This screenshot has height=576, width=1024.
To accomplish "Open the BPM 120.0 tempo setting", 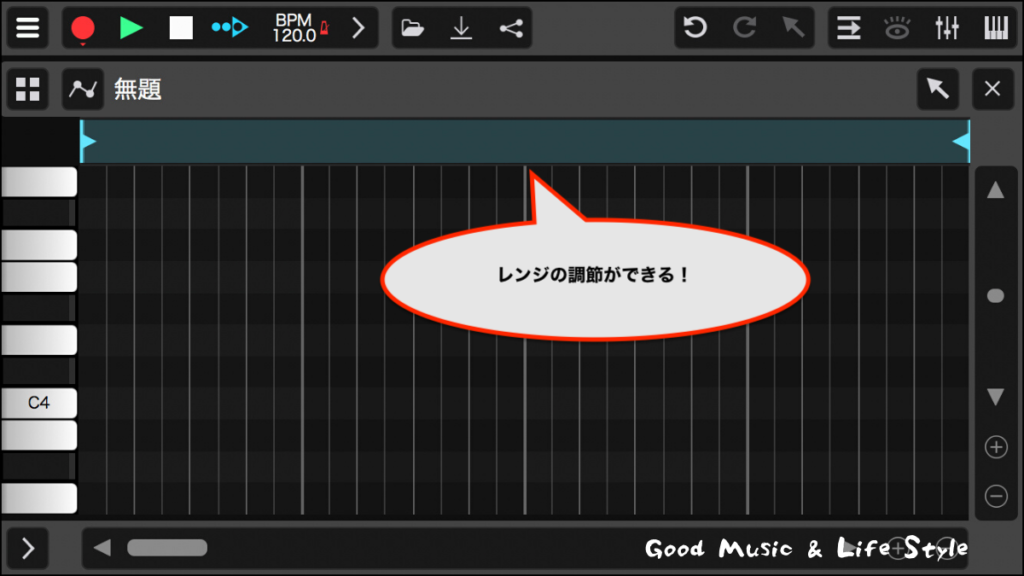I will coord(294,28).
